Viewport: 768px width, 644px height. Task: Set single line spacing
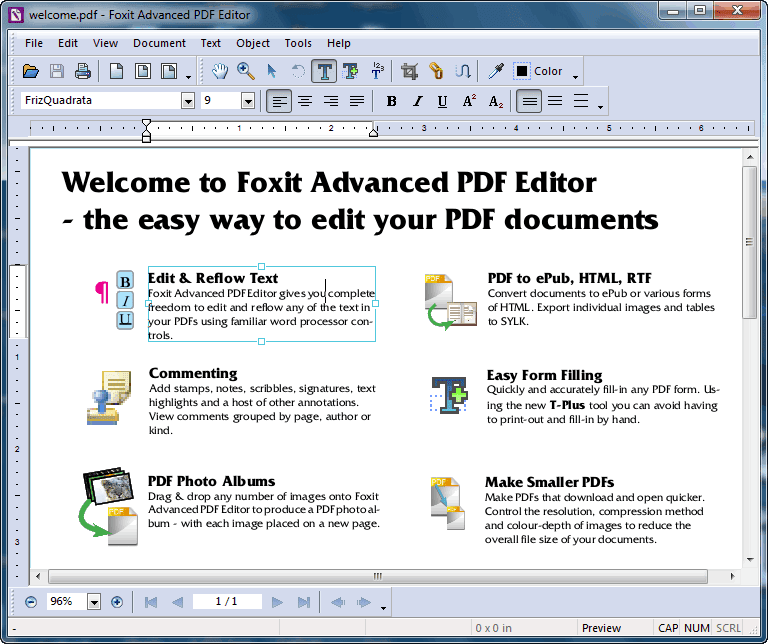point(529,101)
